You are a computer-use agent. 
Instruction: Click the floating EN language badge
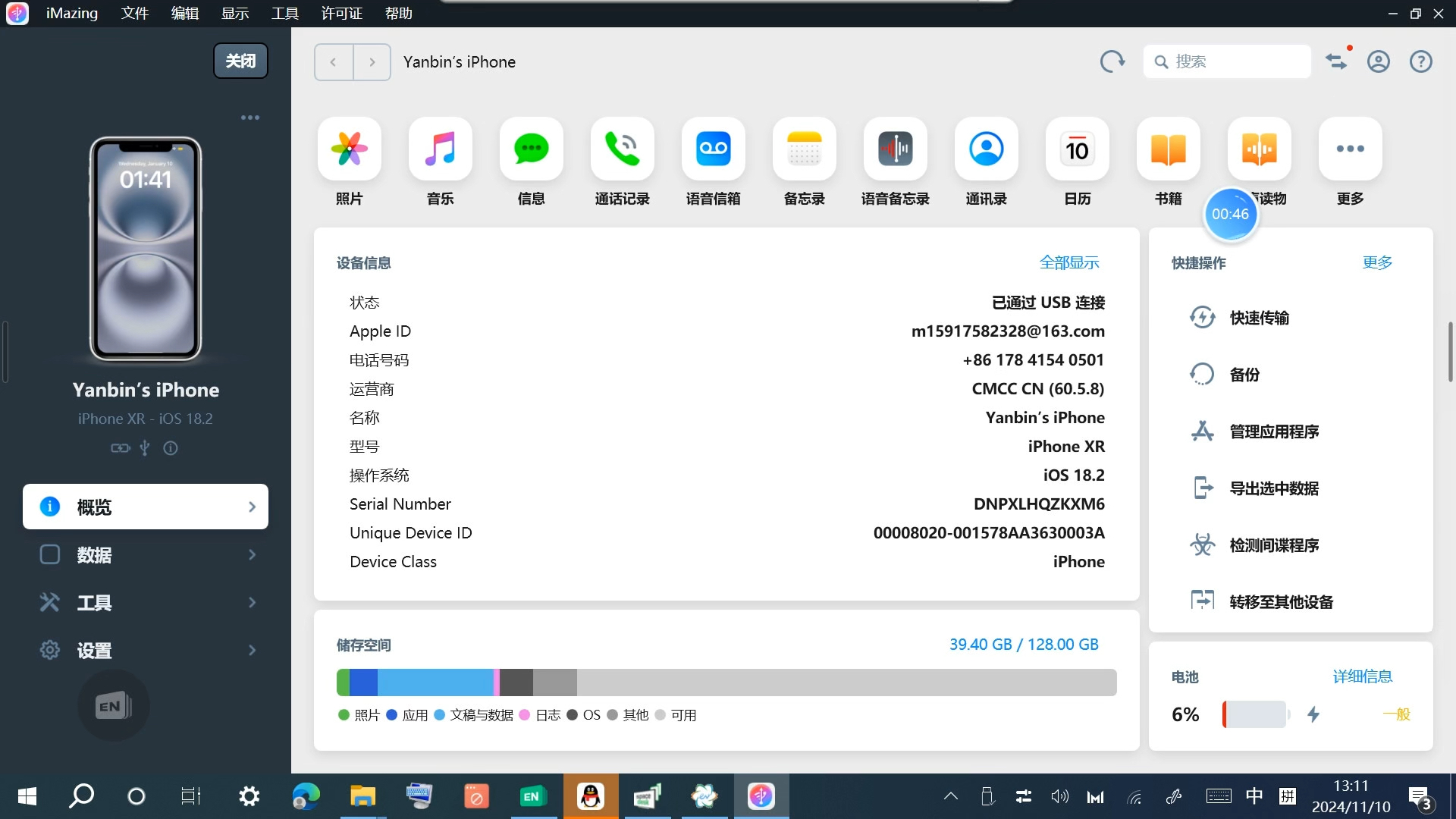tap(114, 706)
